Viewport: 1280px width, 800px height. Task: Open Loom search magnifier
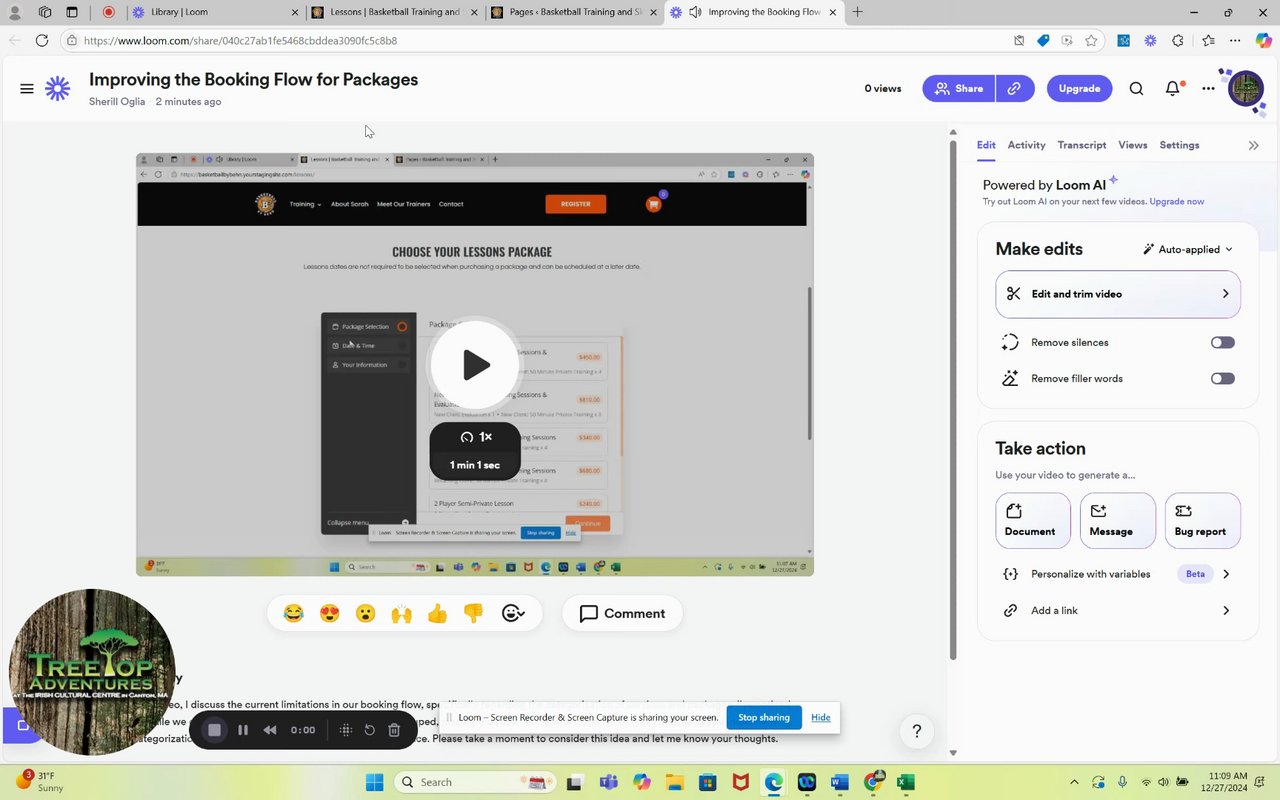coord(1136,88)
